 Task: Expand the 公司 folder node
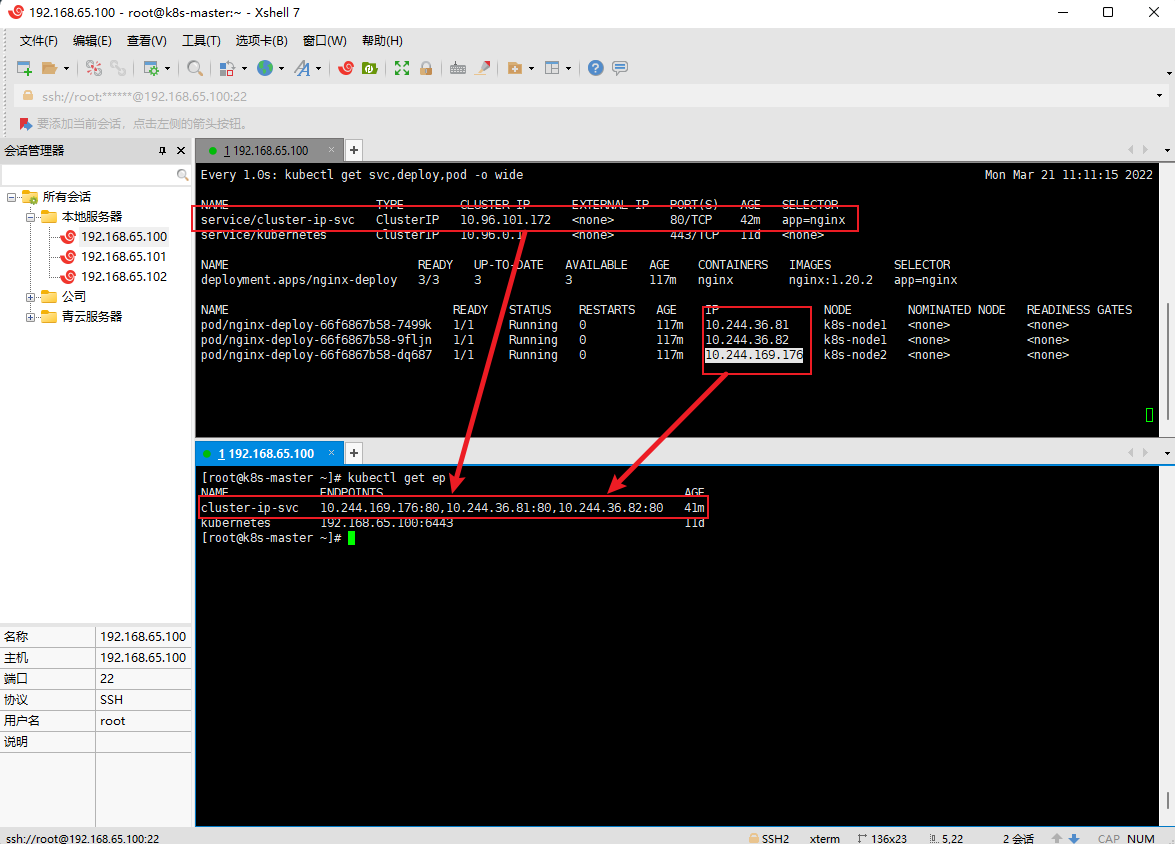pyautogui.click(x=30, y=298)
